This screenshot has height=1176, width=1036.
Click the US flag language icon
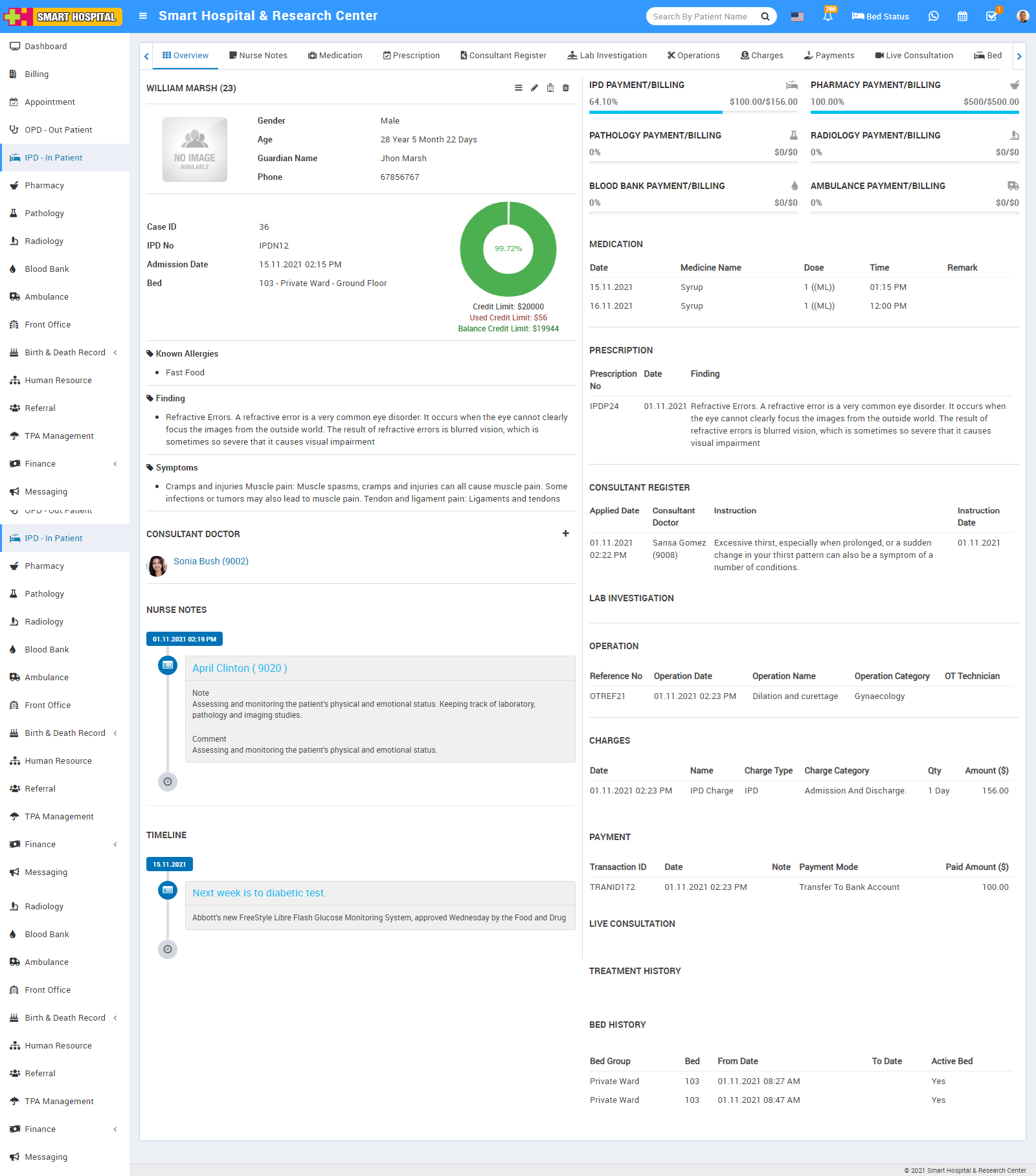tap(796, 16)
